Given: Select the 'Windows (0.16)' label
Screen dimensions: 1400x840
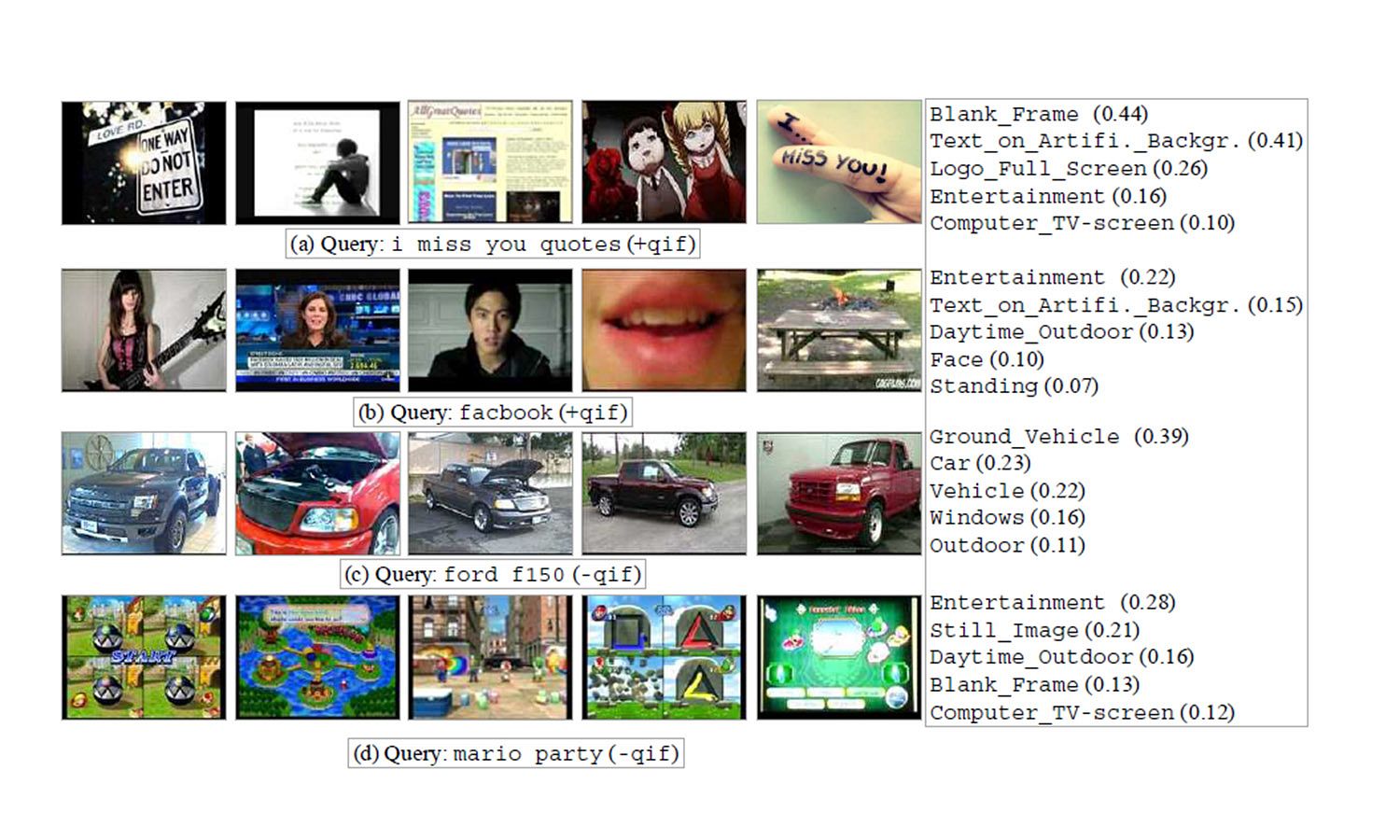Looking at the screenshot, I should [x=1007, y=518].
